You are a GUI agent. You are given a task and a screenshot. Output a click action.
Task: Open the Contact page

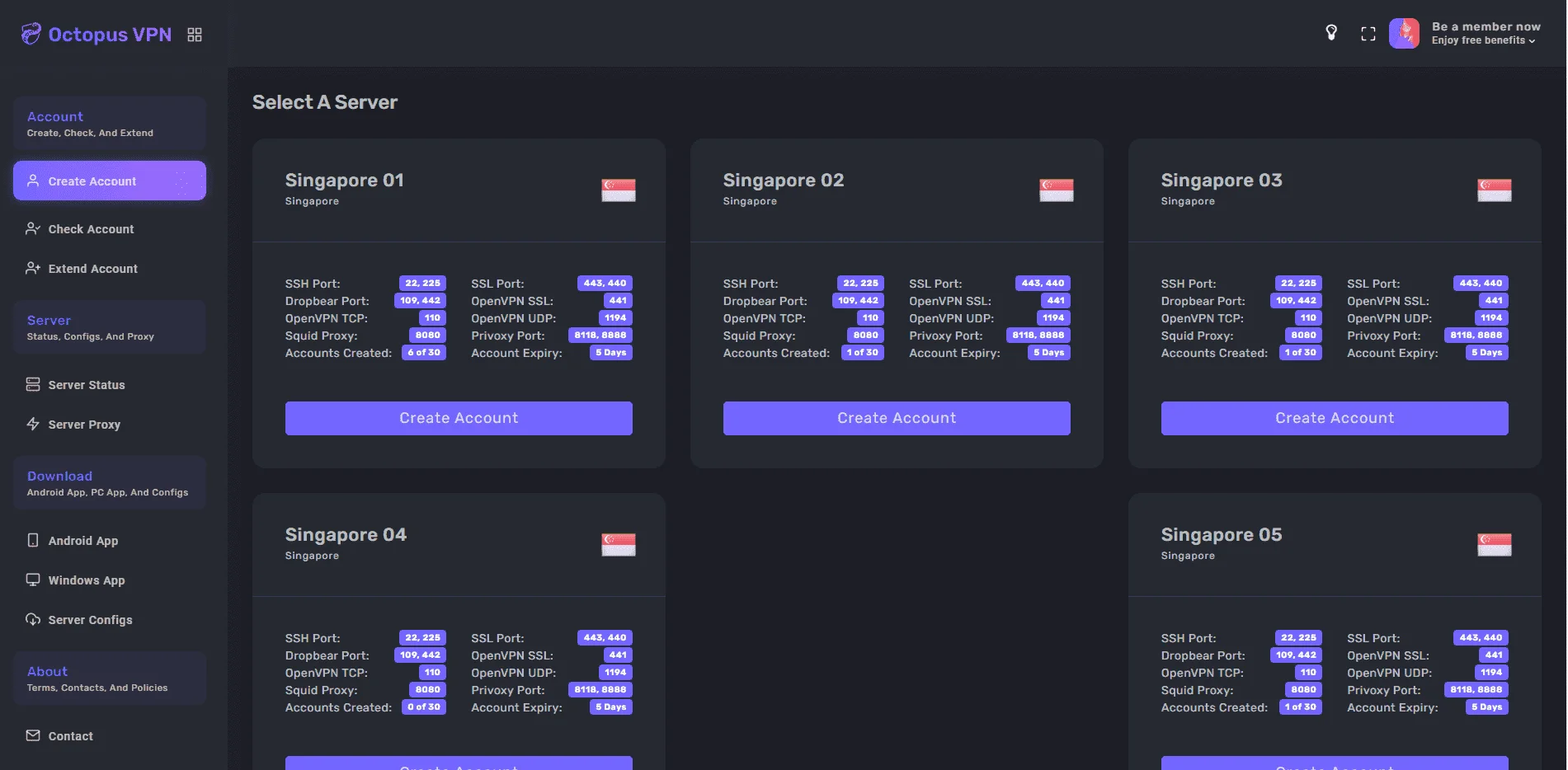[110, 736]
